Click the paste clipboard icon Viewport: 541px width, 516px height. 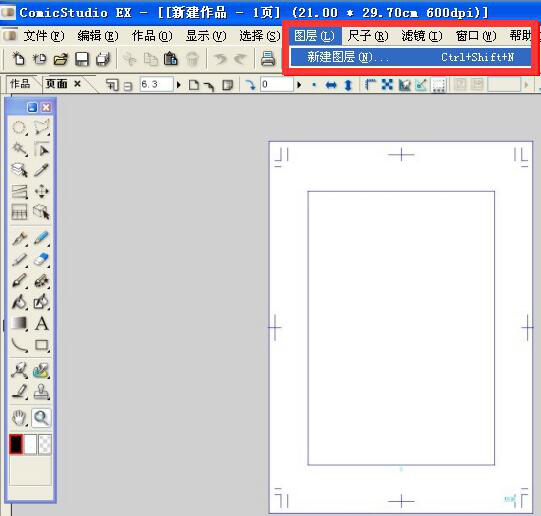170,59
